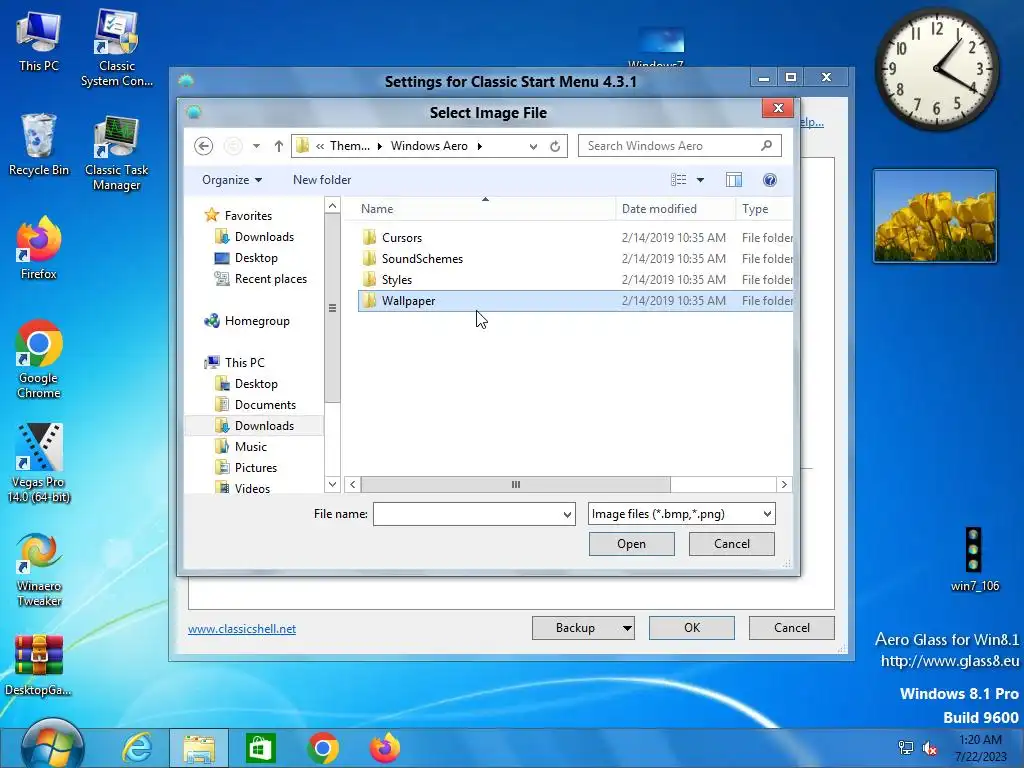Open the win7_106 desktop icon
The image size is (1024, 768).
pyautogui.click(x=974, y=559)
